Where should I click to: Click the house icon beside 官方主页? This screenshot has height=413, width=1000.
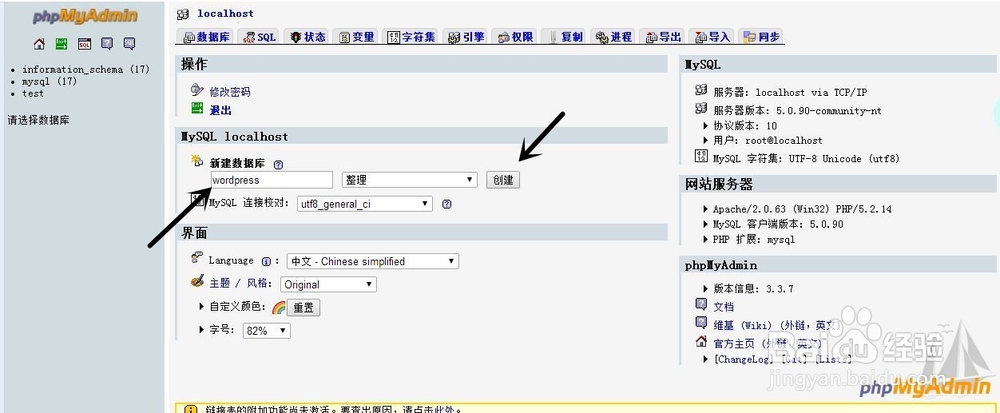click(x=701, y=342)
